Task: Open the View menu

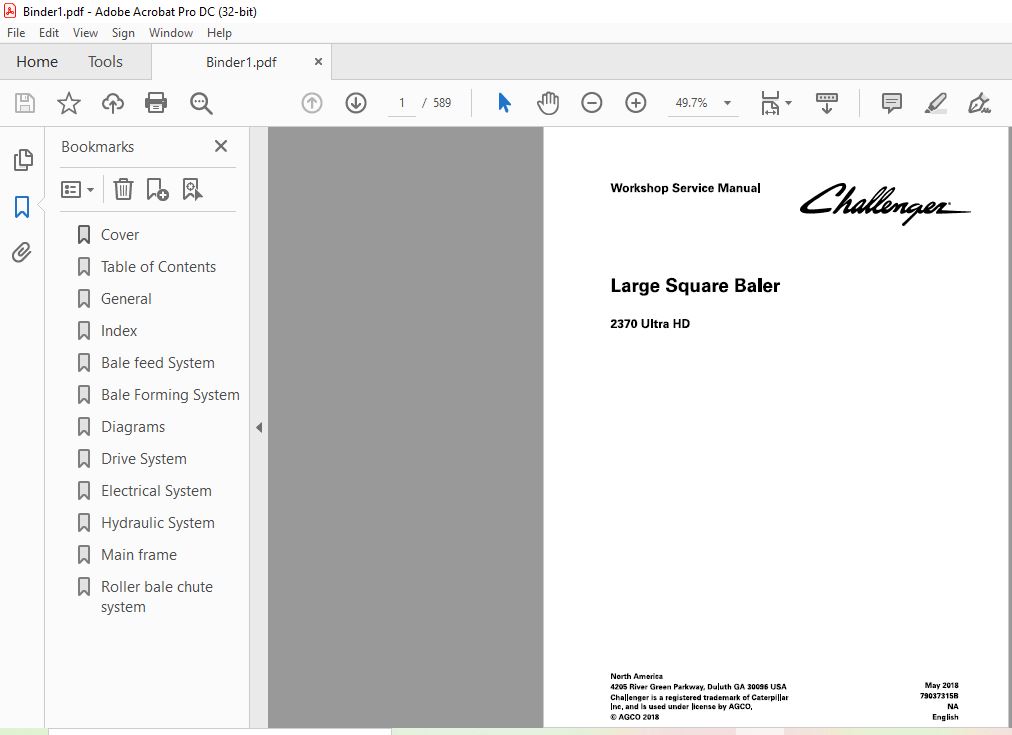Action: 85,33
